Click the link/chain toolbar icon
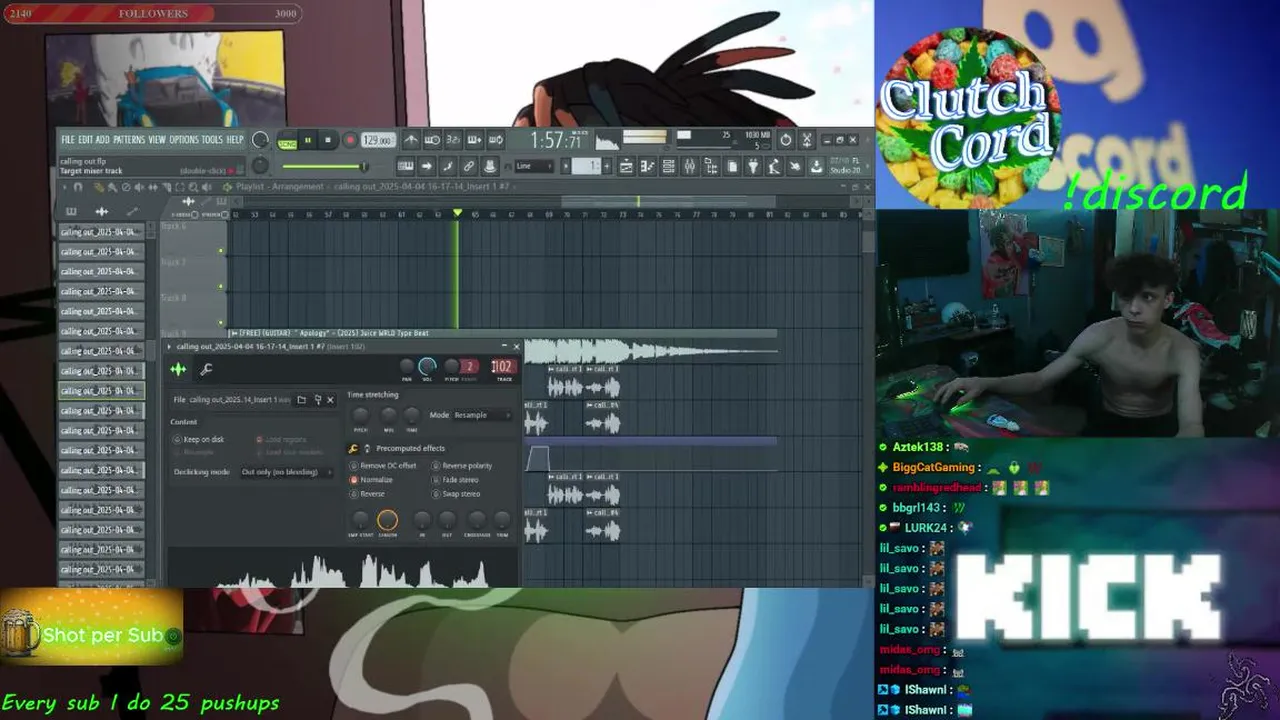This screenshot has width=1280, height=720. 468,166
